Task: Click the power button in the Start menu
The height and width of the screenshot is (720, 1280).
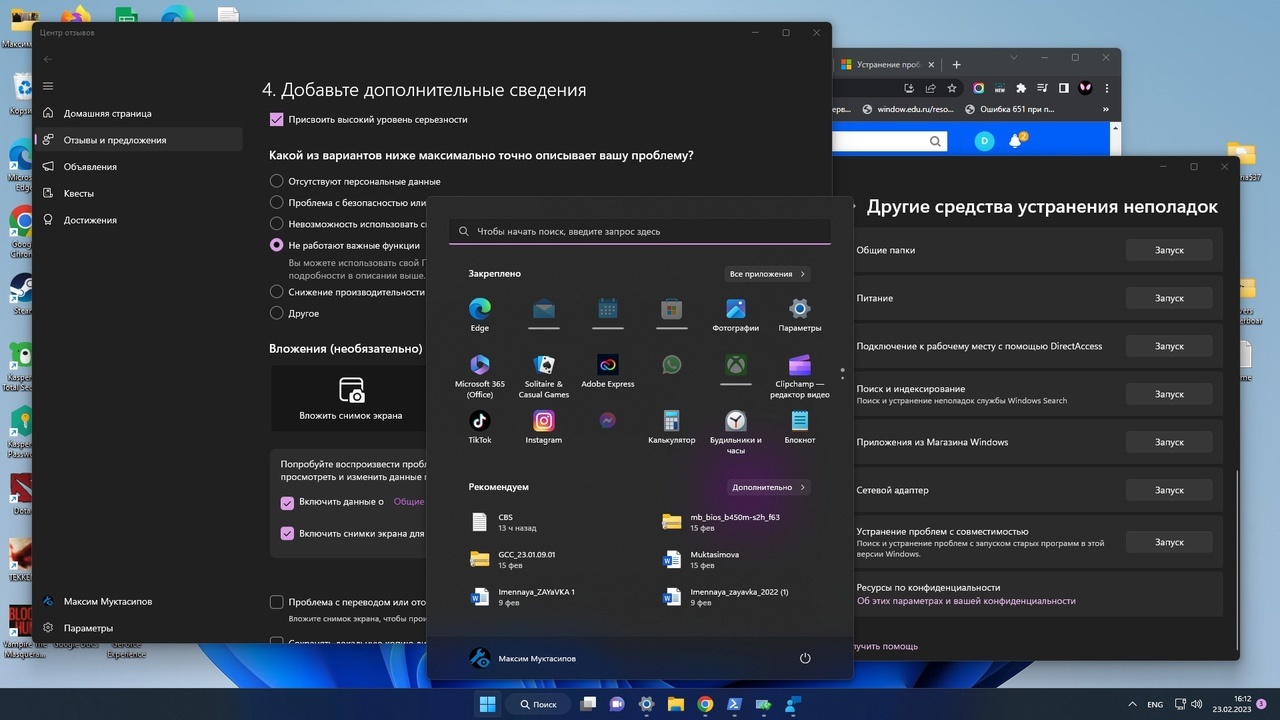Action: pyautogui.click(x=805, y=658)
